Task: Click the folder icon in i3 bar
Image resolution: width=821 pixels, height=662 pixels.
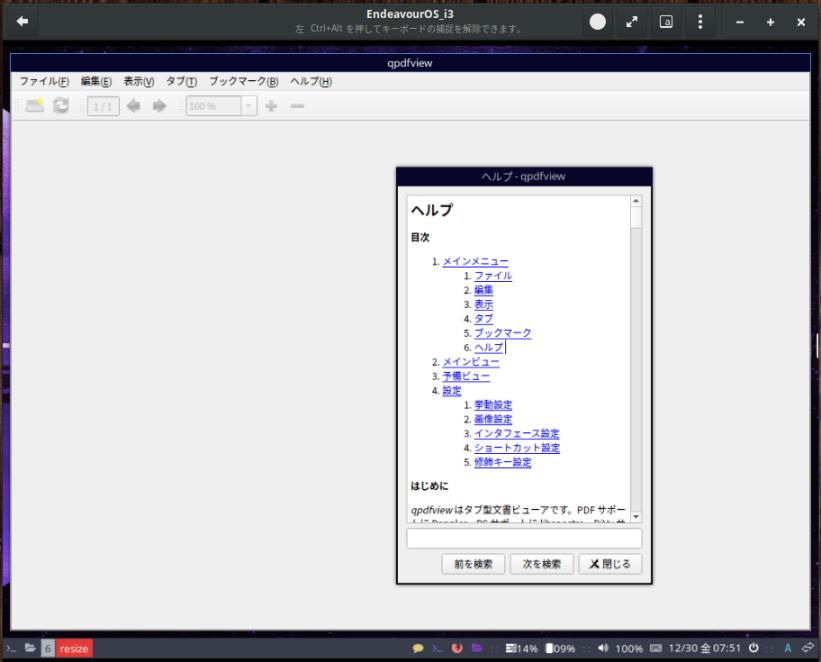Action: point(30,648)
